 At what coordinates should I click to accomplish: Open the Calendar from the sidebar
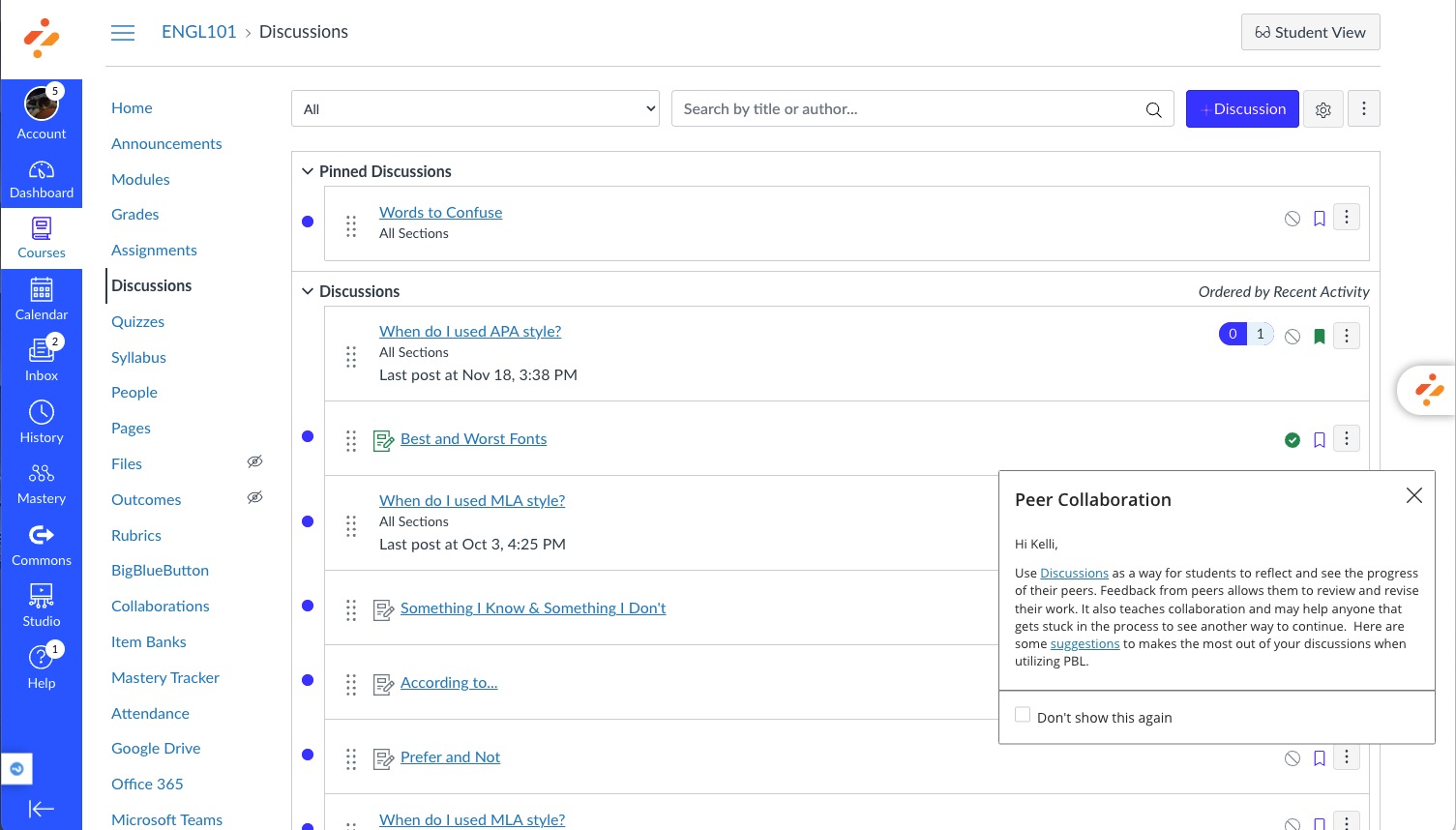tap(42, 299)
